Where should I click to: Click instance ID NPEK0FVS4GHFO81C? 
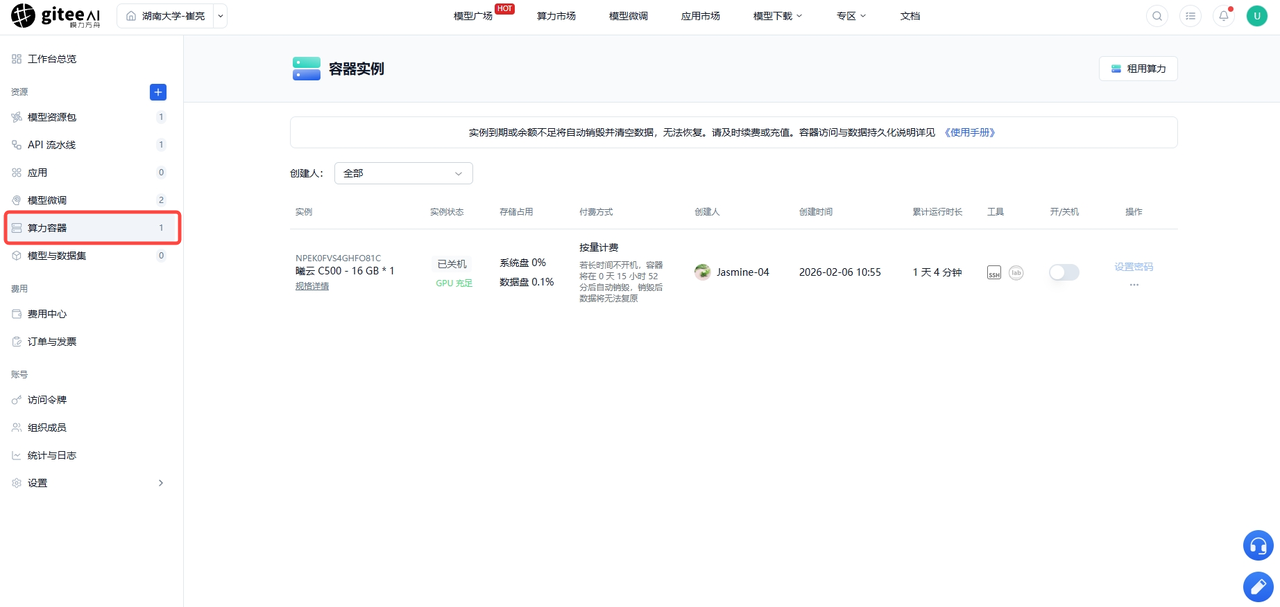coord(338,258)
